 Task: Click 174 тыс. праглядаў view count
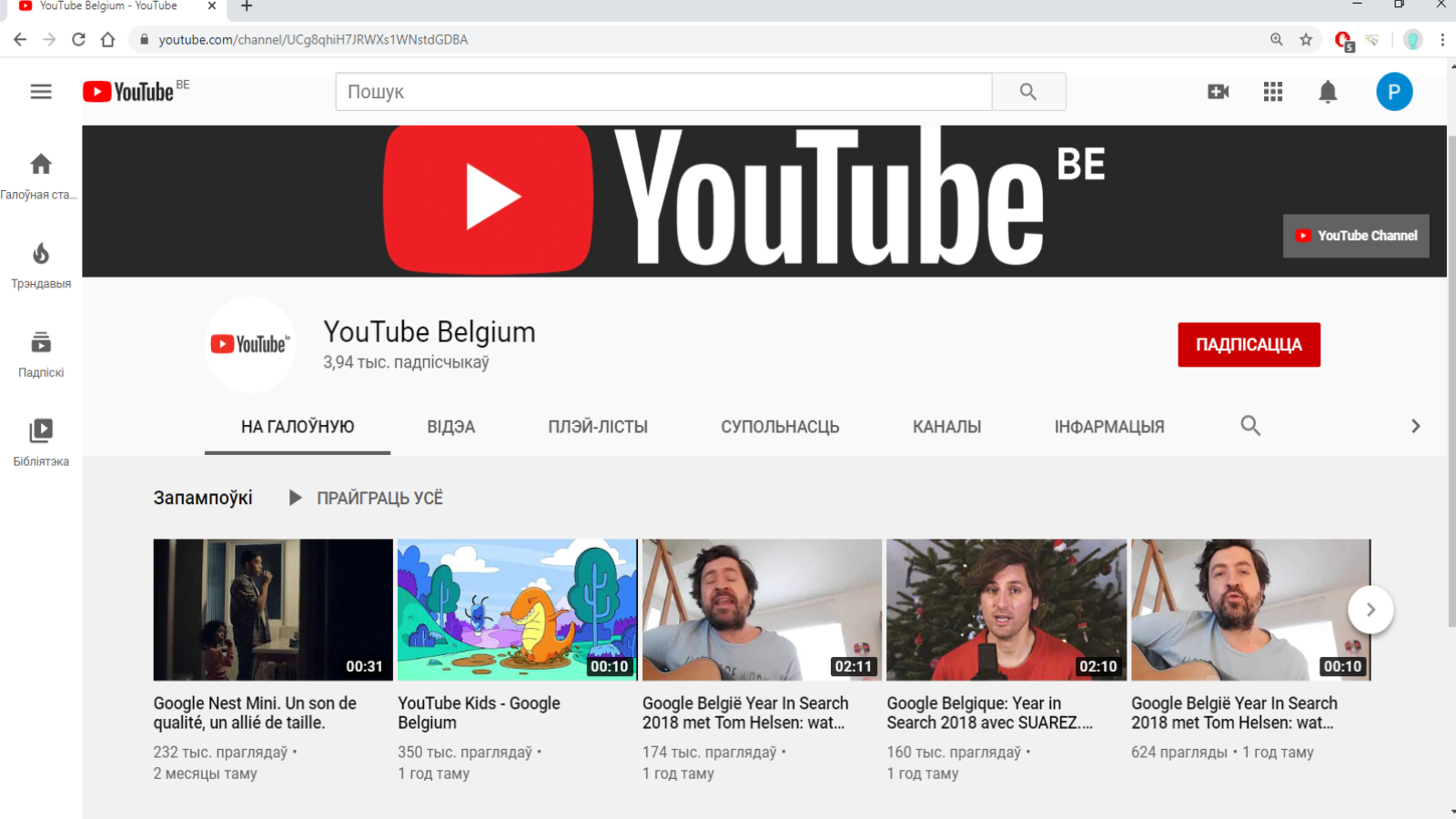tap(710, 753)
